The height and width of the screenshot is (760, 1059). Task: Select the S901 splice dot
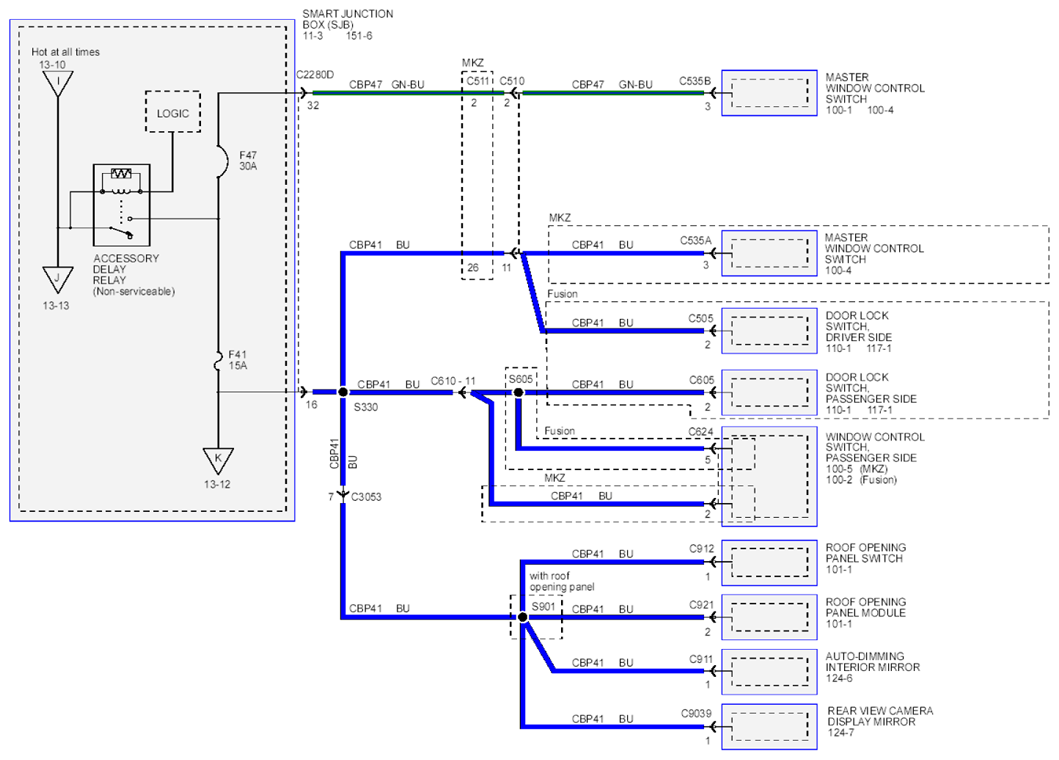coord(522,617)
